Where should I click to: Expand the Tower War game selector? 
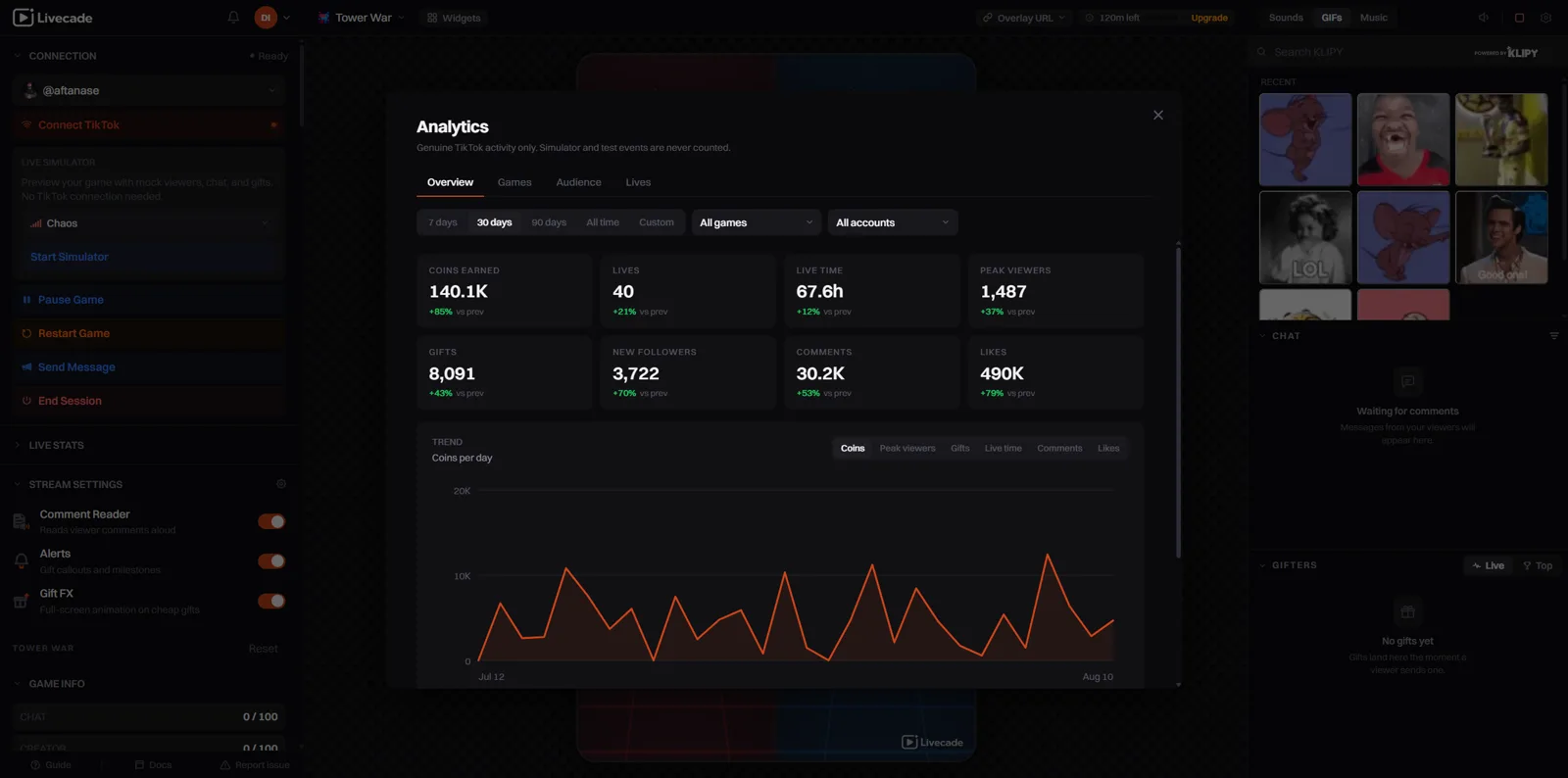point(362,18)
